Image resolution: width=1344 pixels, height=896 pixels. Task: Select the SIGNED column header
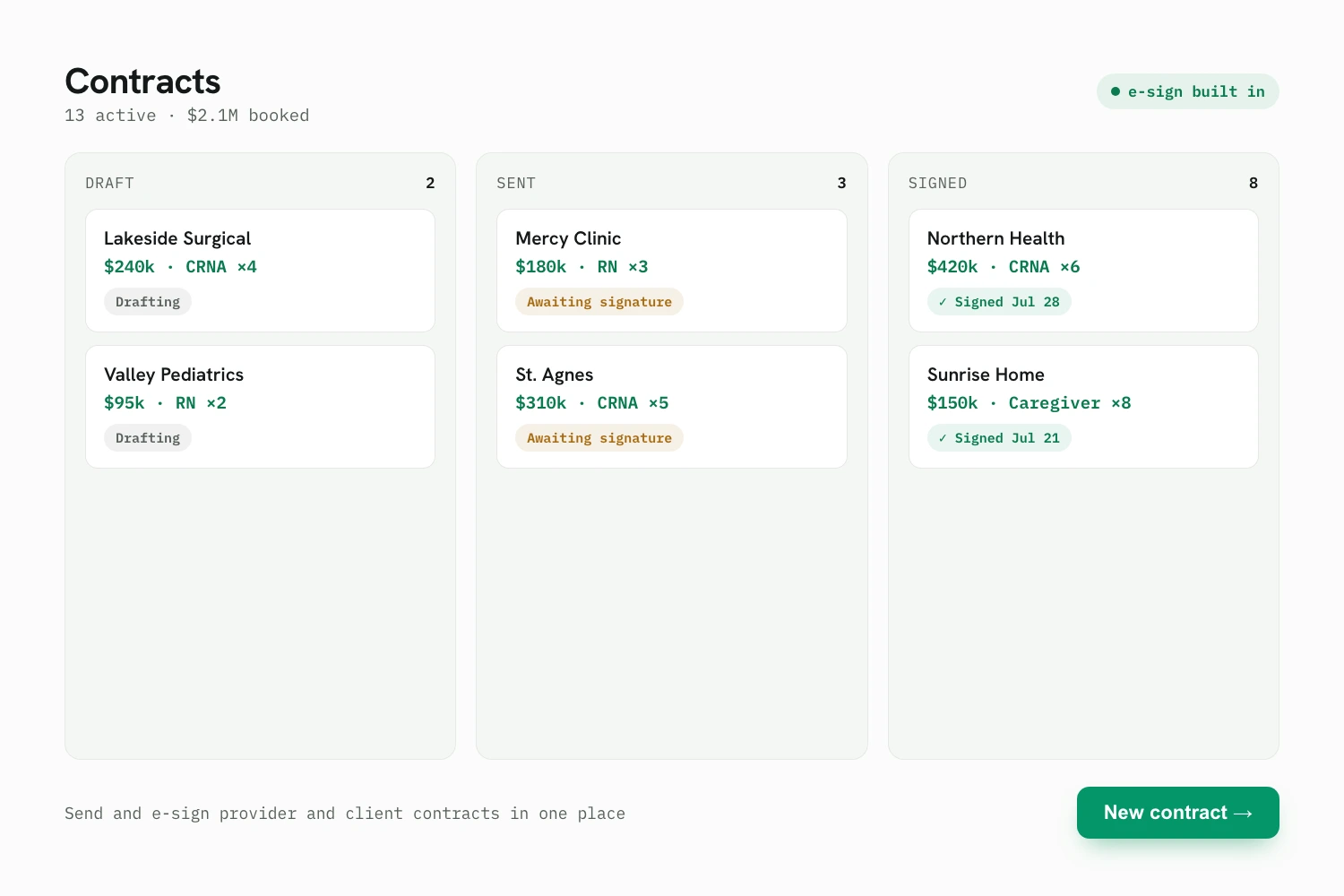tap(937, 183)
